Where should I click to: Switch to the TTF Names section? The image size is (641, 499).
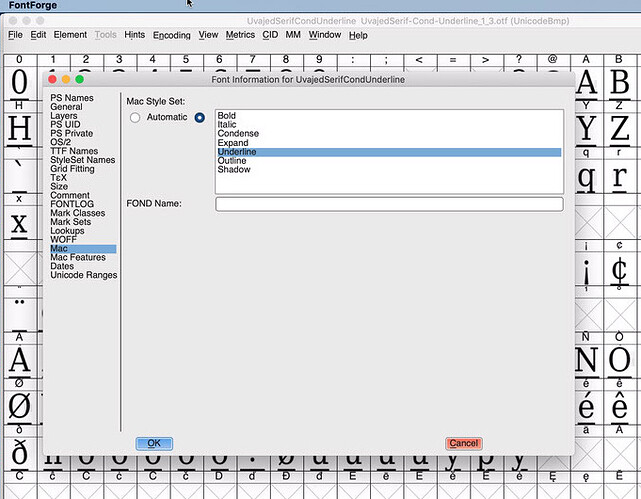click(x=74, y=151)
